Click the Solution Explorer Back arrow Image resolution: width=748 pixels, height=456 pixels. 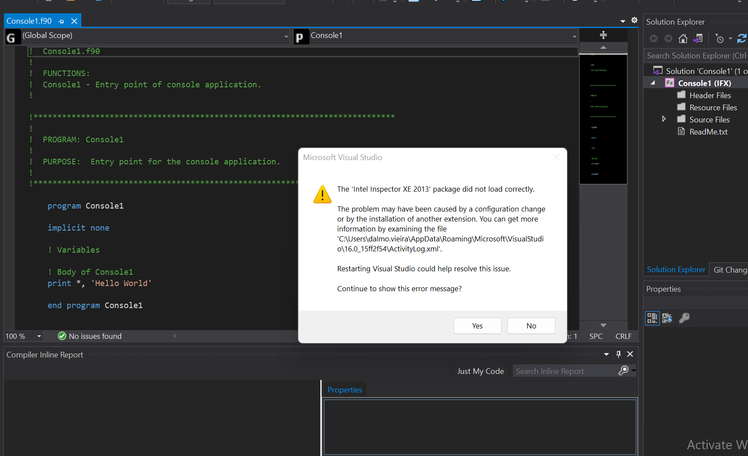pyautogui.click(x=654, y=39)
